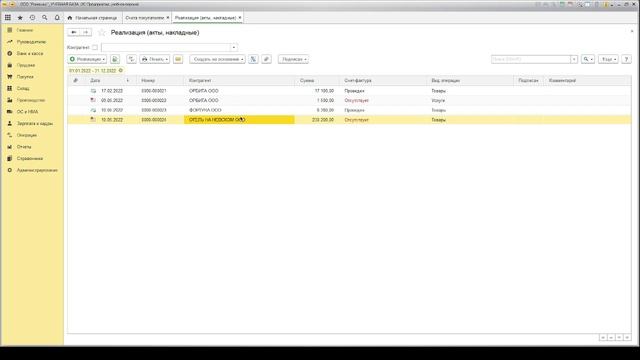Open the Производство section
640x360 pixels.
[31, 100]
